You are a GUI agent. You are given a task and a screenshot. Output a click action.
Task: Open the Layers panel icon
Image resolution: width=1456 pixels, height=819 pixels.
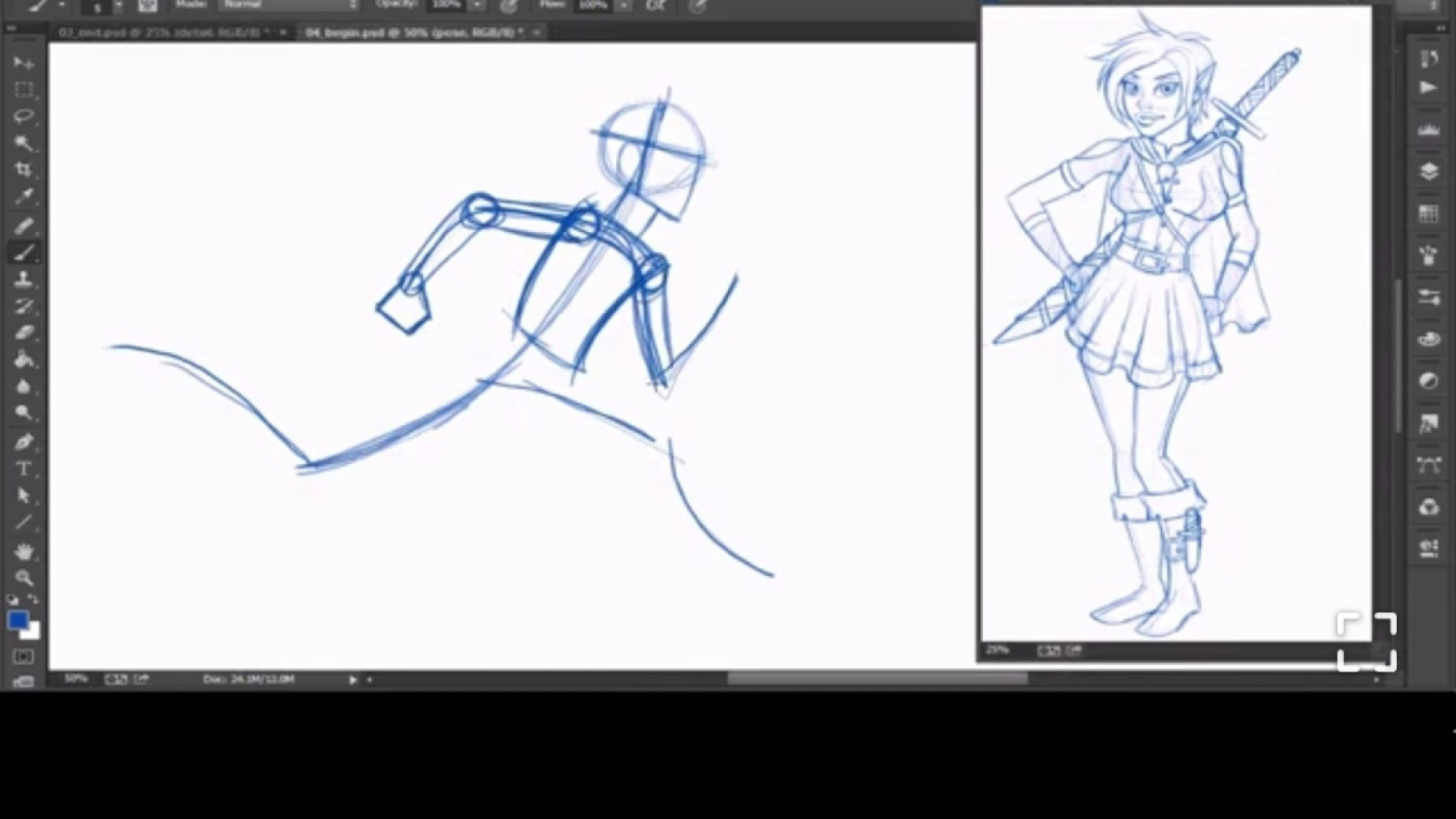[1429, 171]
